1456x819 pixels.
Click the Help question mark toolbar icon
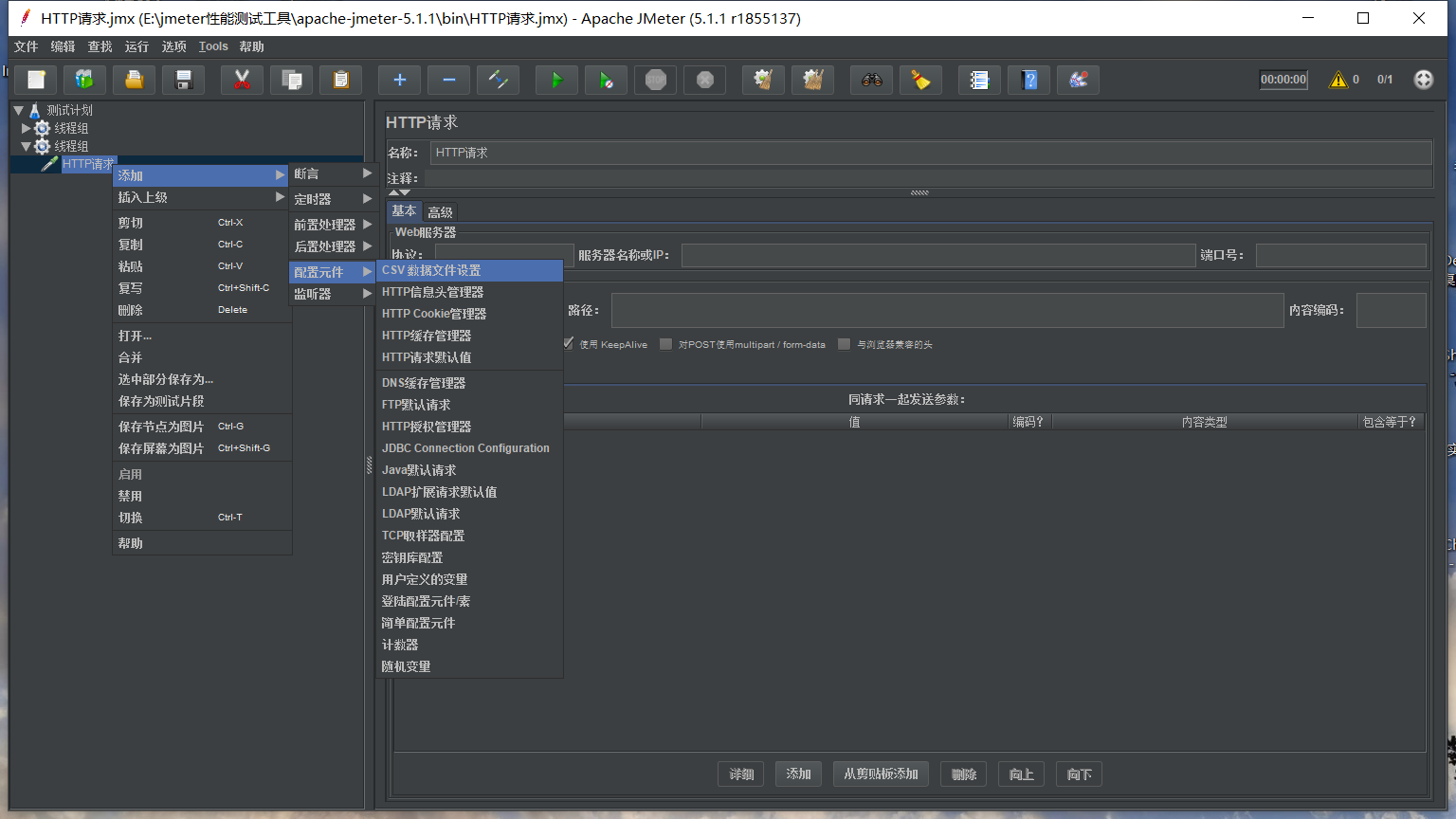pos(1029,80)
